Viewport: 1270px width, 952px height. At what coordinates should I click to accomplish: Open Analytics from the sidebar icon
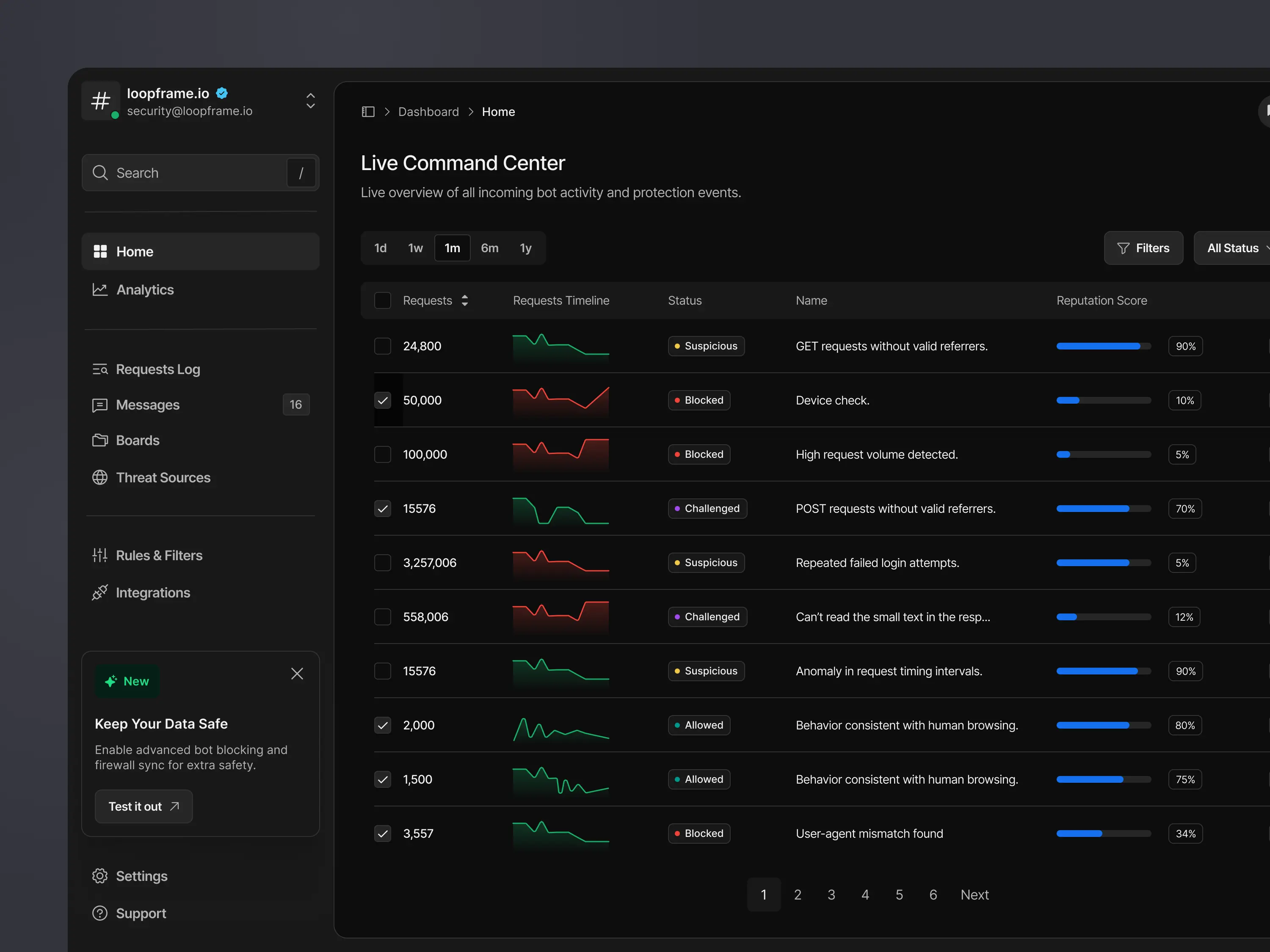coord(100,290)
